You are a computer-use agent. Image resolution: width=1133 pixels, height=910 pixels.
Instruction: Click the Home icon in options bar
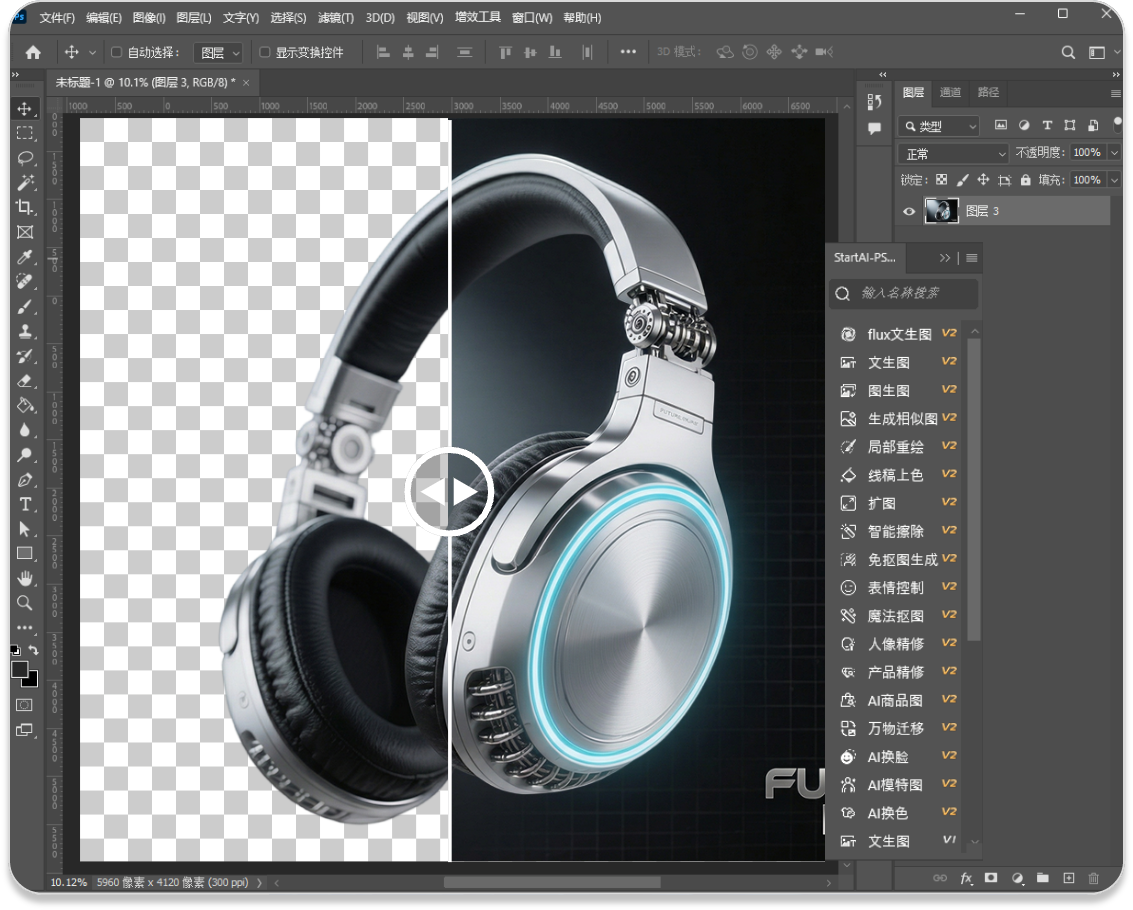pyautogui.click(x=33, y=52)
